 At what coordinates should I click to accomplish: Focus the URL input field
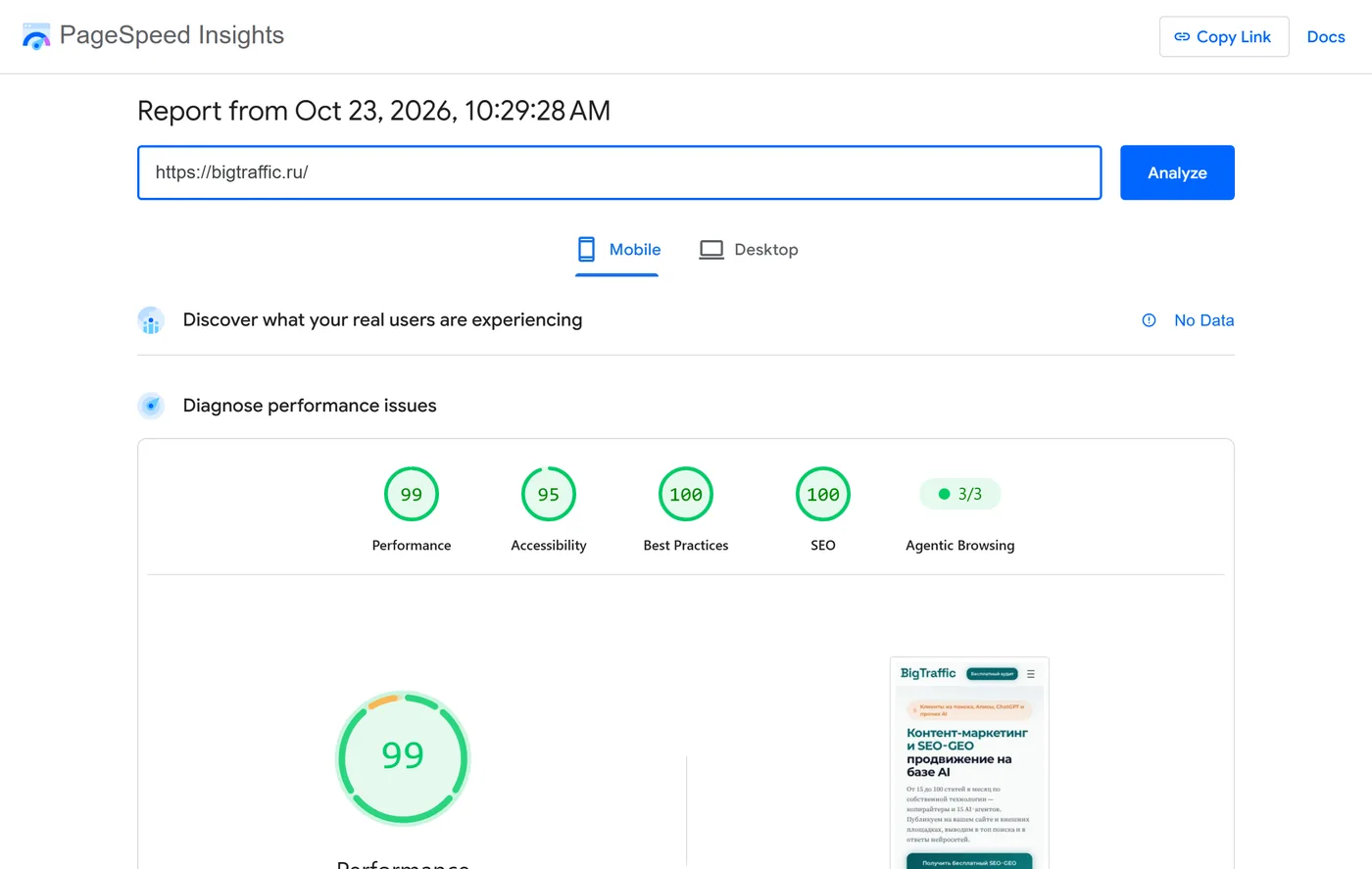pos(619,172)
